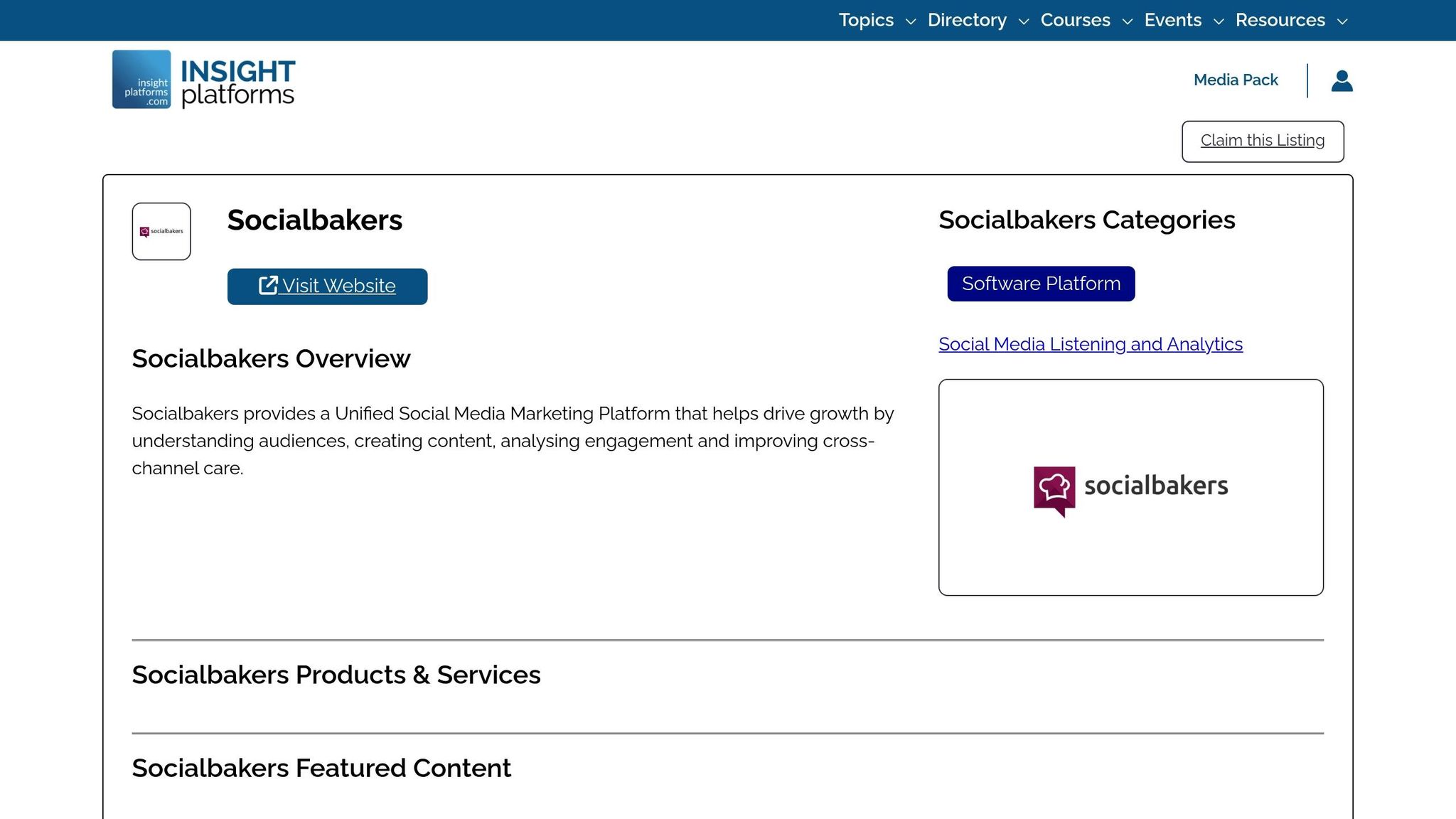Click Socialbakers Featured Content heading
This screenshot has width=1456, height=819.
(x=321, y=768)
